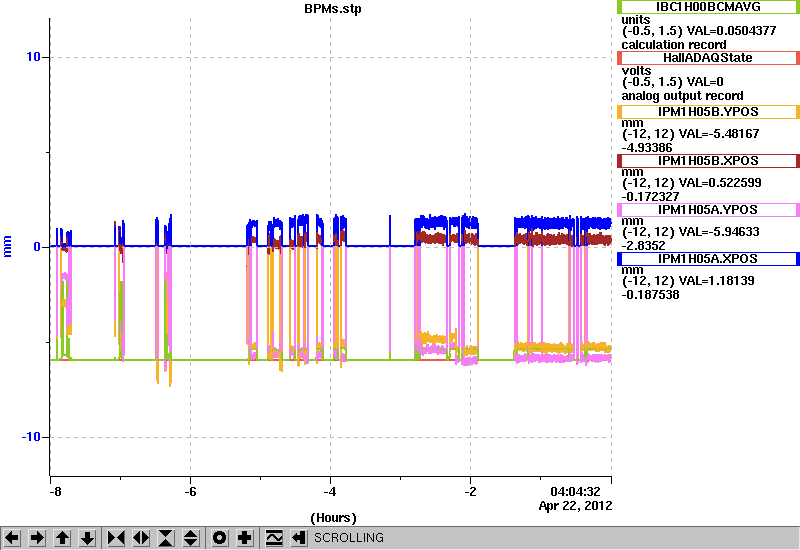The width and height of the screenshot is (800, 550).
Task: Click the mm y-axis unit label
Action: click(7, 246)
